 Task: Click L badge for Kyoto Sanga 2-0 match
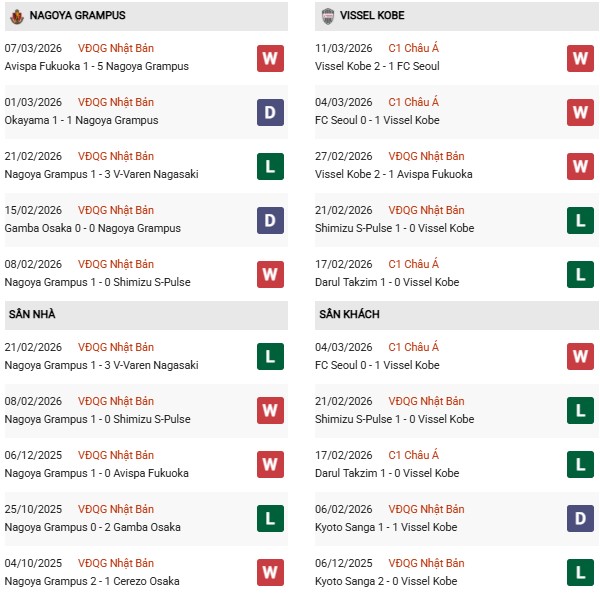(x=580, y=573)
